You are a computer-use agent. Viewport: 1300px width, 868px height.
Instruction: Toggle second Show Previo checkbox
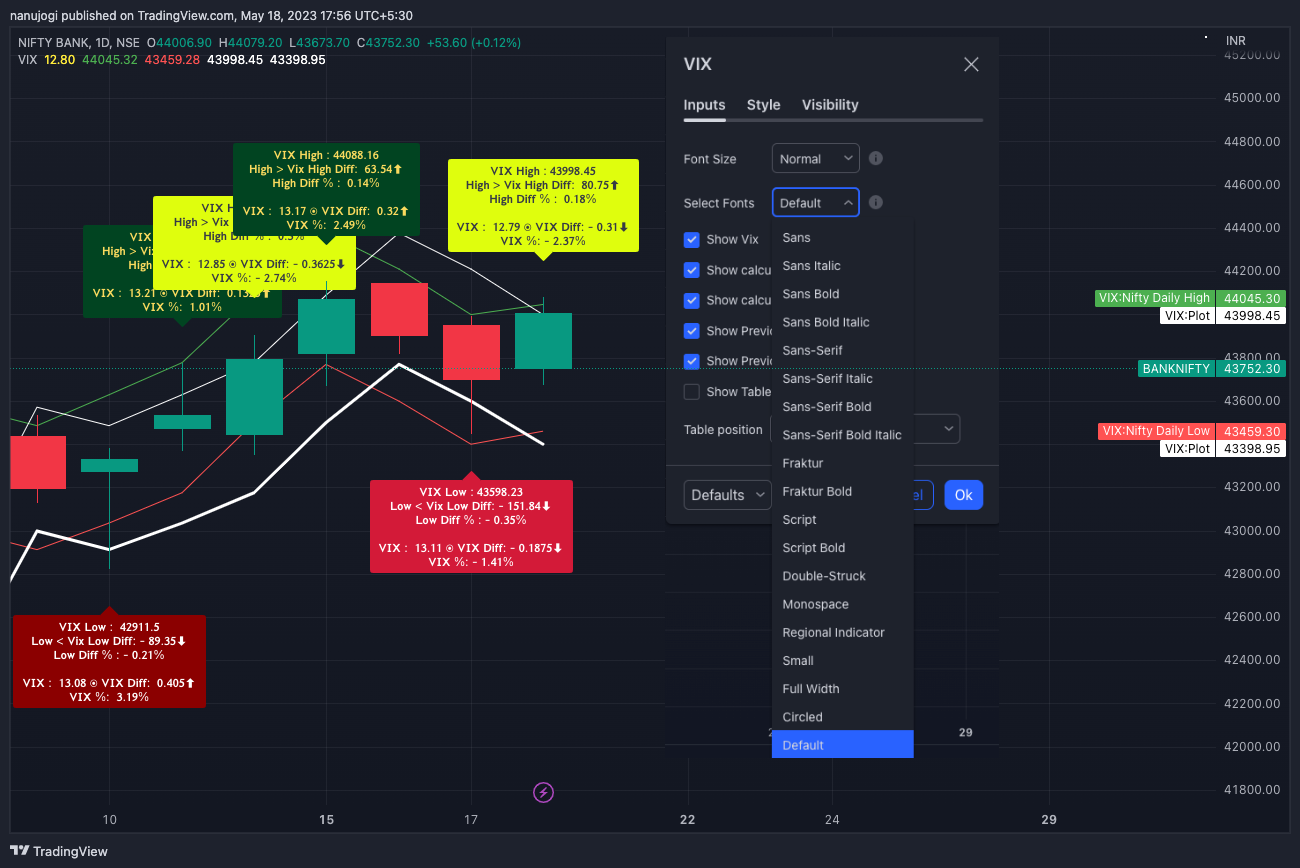[x=691, y=361]
